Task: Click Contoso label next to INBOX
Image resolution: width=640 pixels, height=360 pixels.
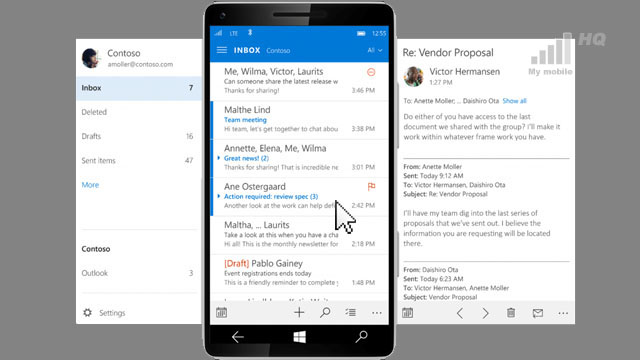Action: pos(278,51)
